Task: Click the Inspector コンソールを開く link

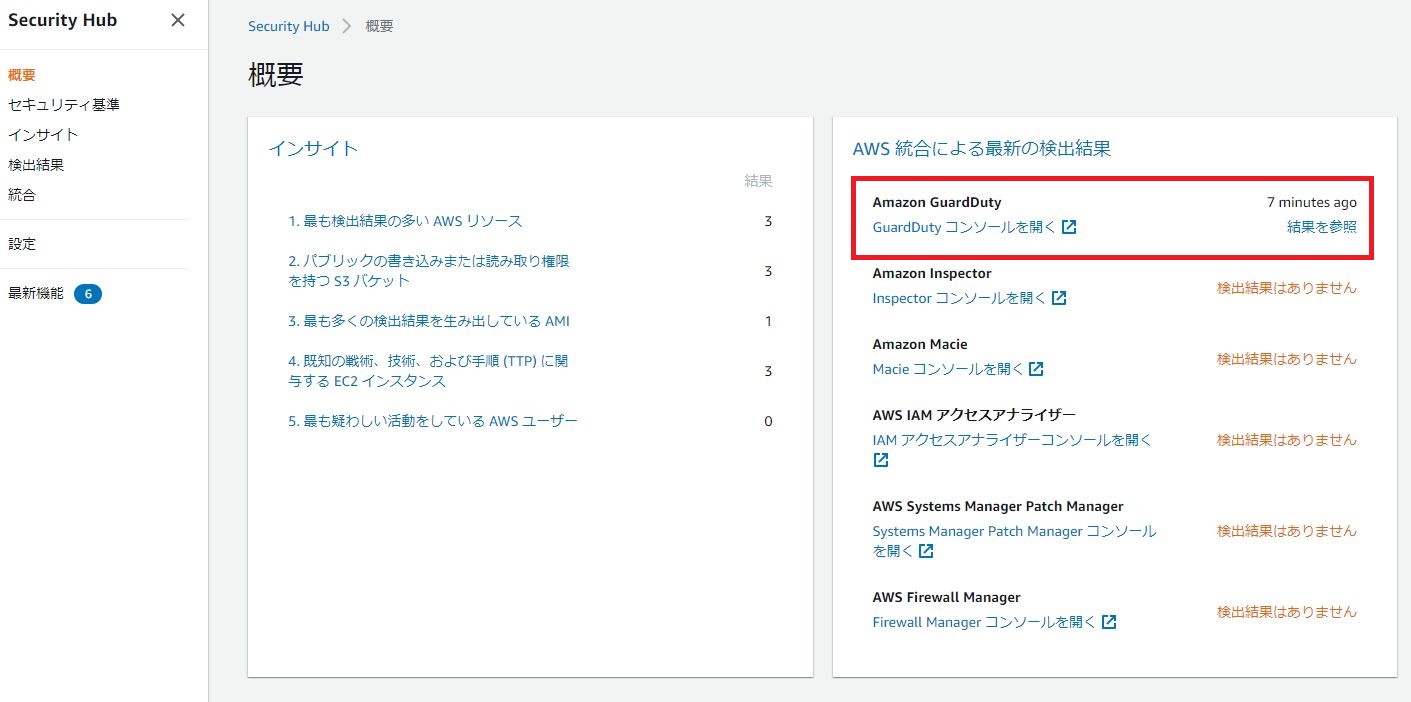Action: 959,298
